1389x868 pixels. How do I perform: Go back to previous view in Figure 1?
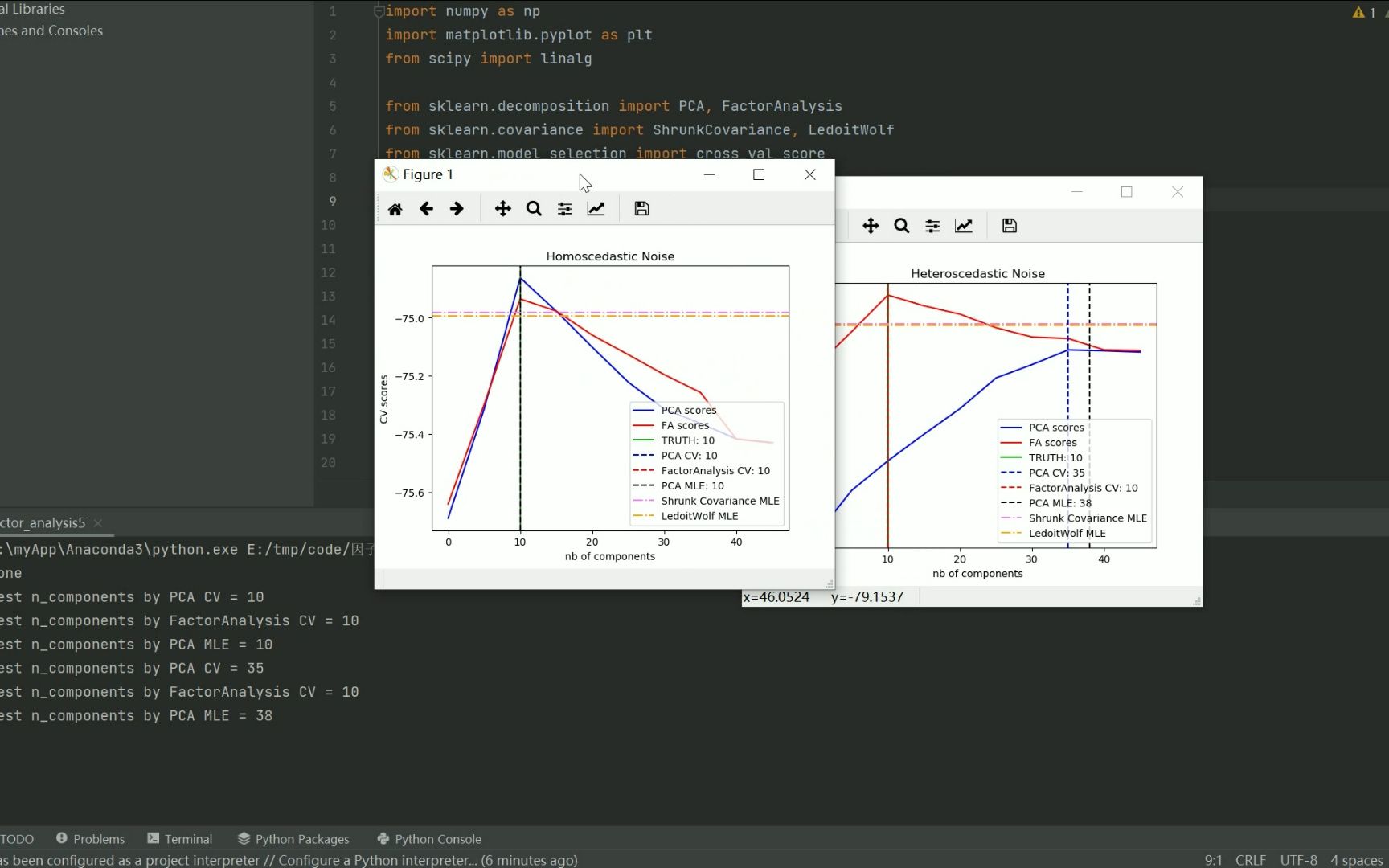(x=426, y=209)
